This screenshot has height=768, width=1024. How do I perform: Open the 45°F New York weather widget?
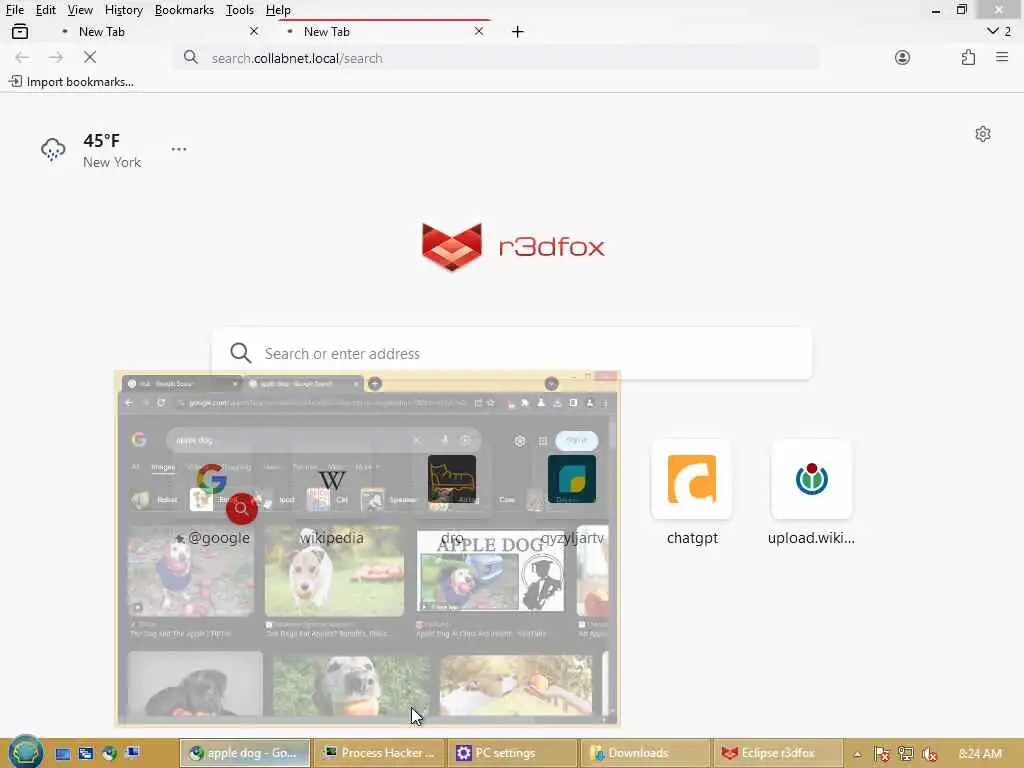(91, 150)
